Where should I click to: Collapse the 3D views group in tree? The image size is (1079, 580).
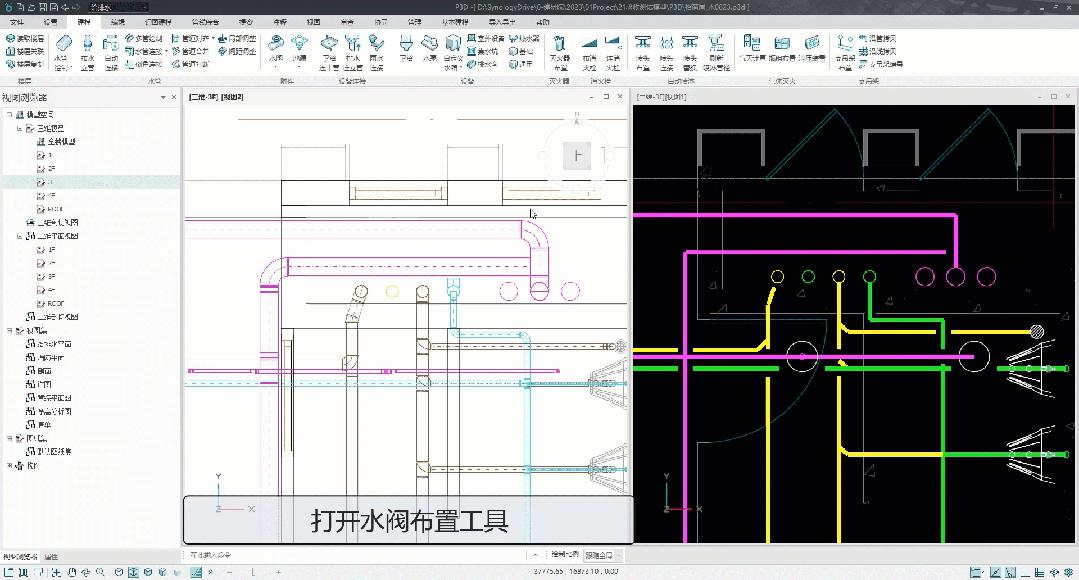tap(19, 128)
